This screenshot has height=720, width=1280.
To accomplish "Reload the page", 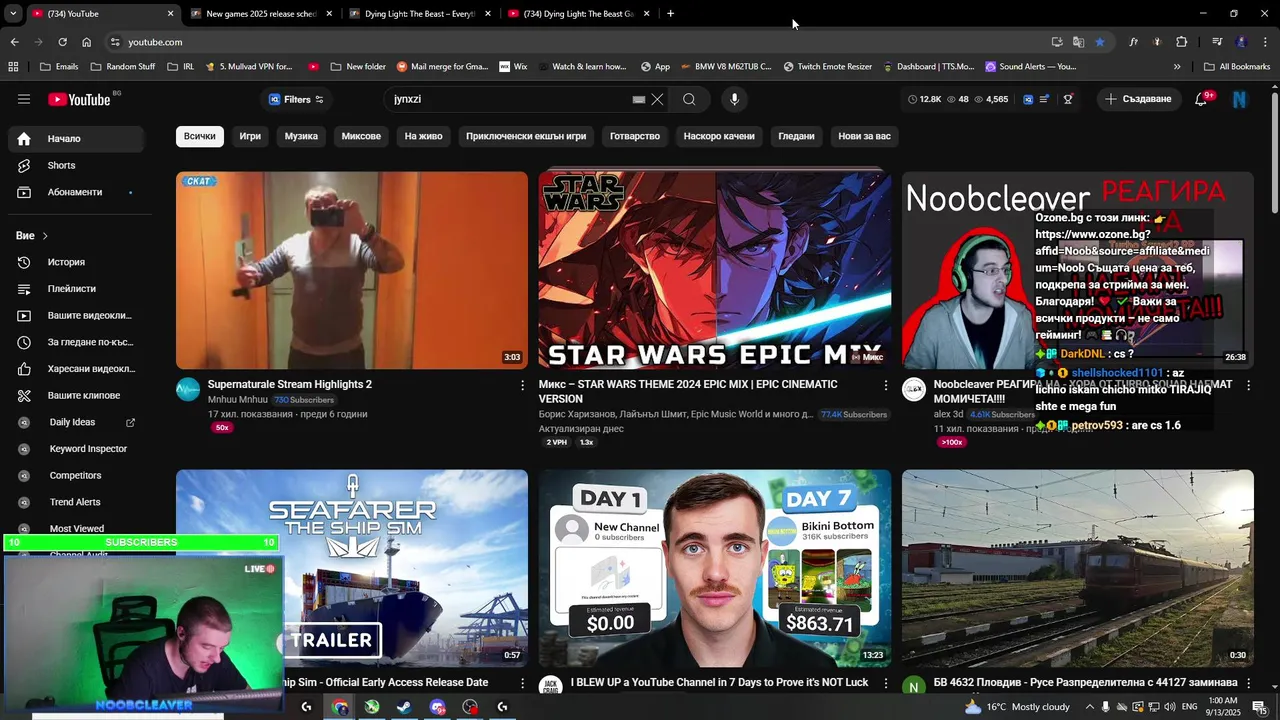I will click(62, 42).
